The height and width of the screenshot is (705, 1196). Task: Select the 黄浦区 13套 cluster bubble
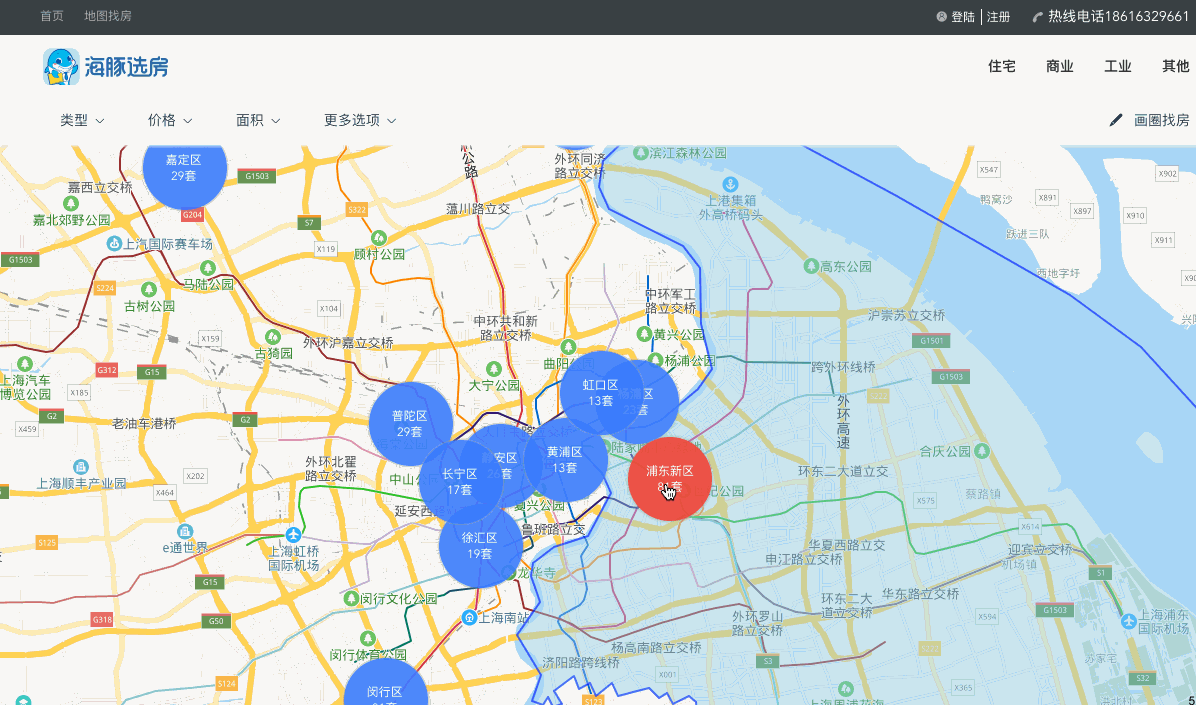pos(564,459)
